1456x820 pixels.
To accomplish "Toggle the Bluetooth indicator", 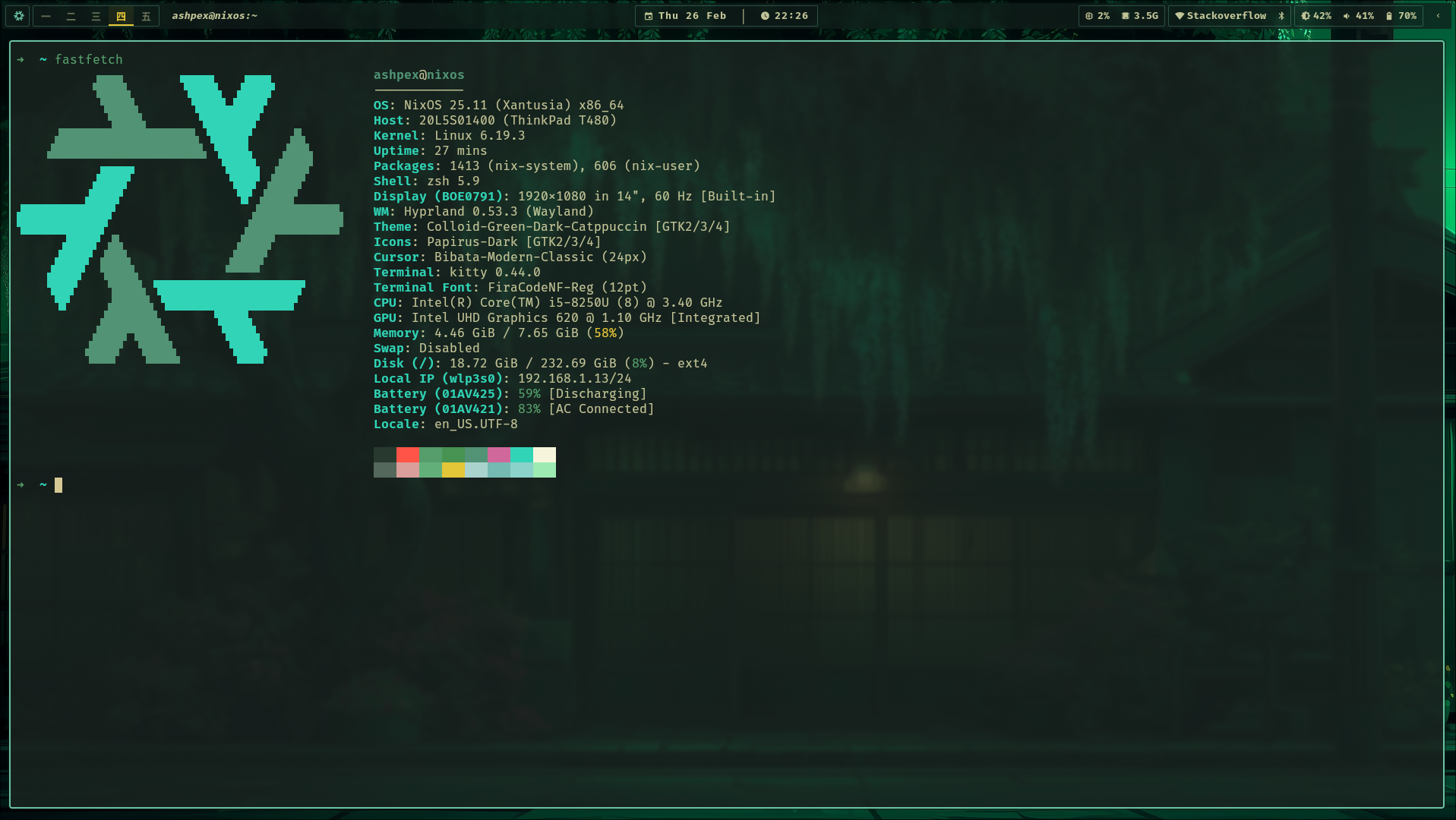I will pos(1281,15).
